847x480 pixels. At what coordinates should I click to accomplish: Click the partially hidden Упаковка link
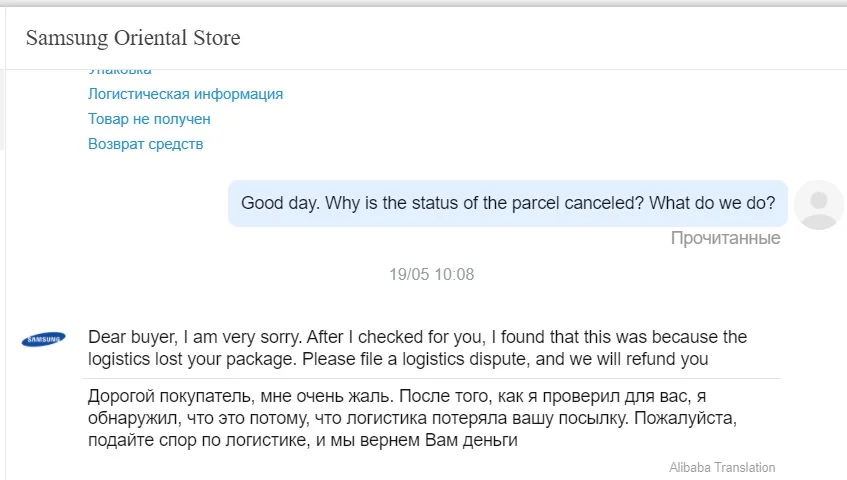(x=120, y=71)
